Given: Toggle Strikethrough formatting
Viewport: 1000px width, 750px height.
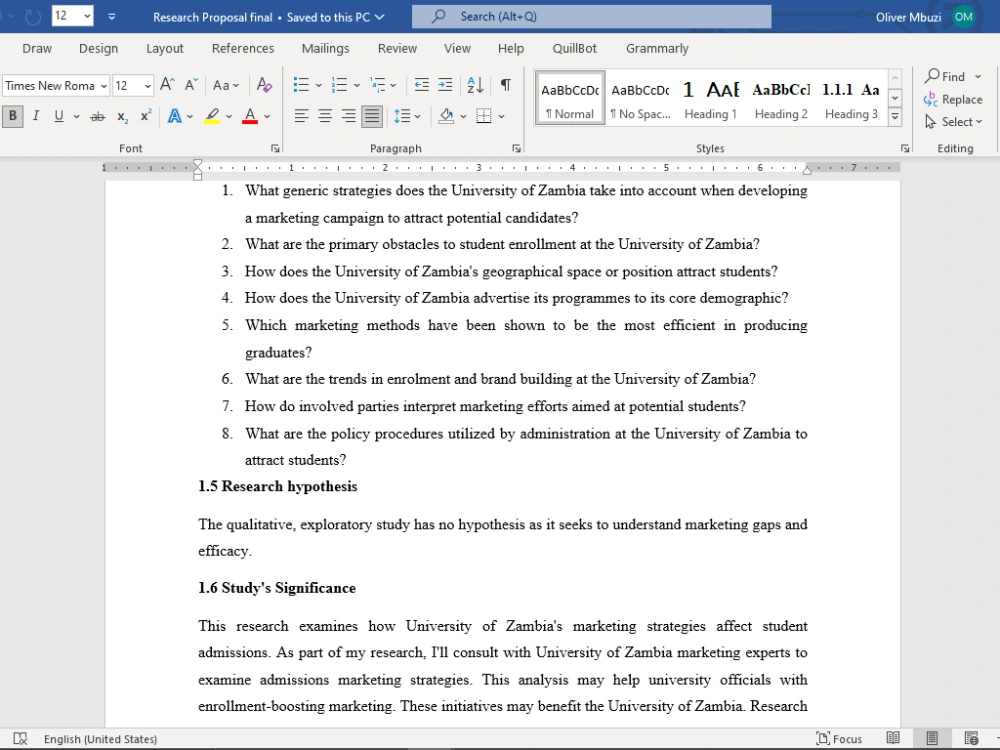Looking at the screenshot, I should (x=98, y=116).
